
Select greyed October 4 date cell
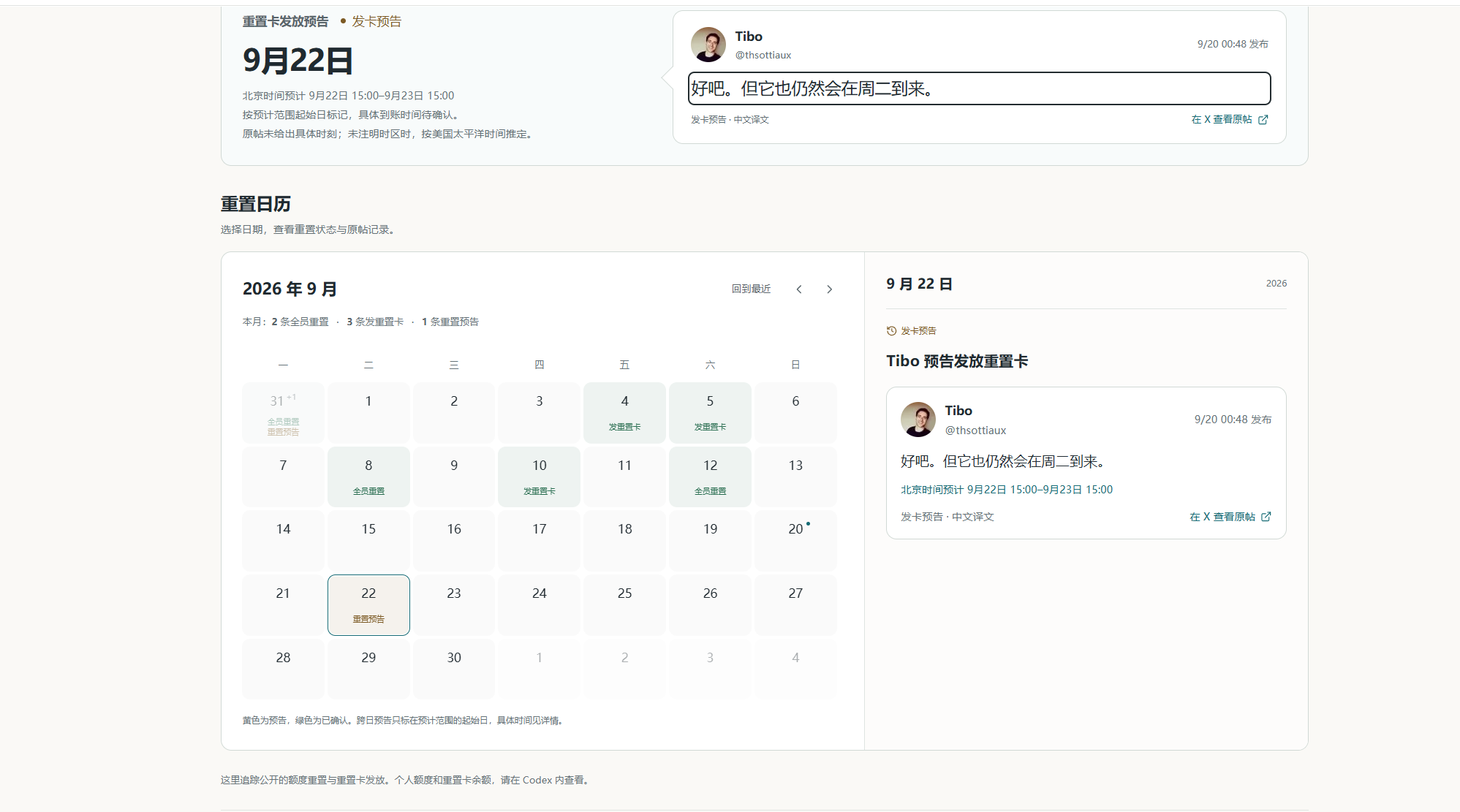[x=795, y=669]
